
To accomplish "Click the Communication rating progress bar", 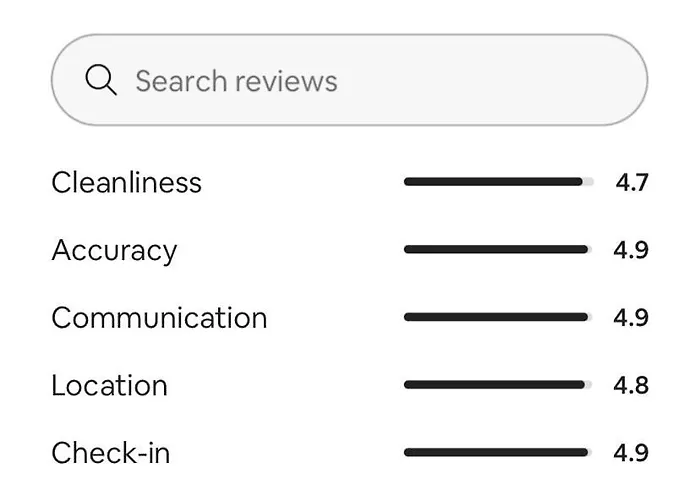I will [497, 318].
